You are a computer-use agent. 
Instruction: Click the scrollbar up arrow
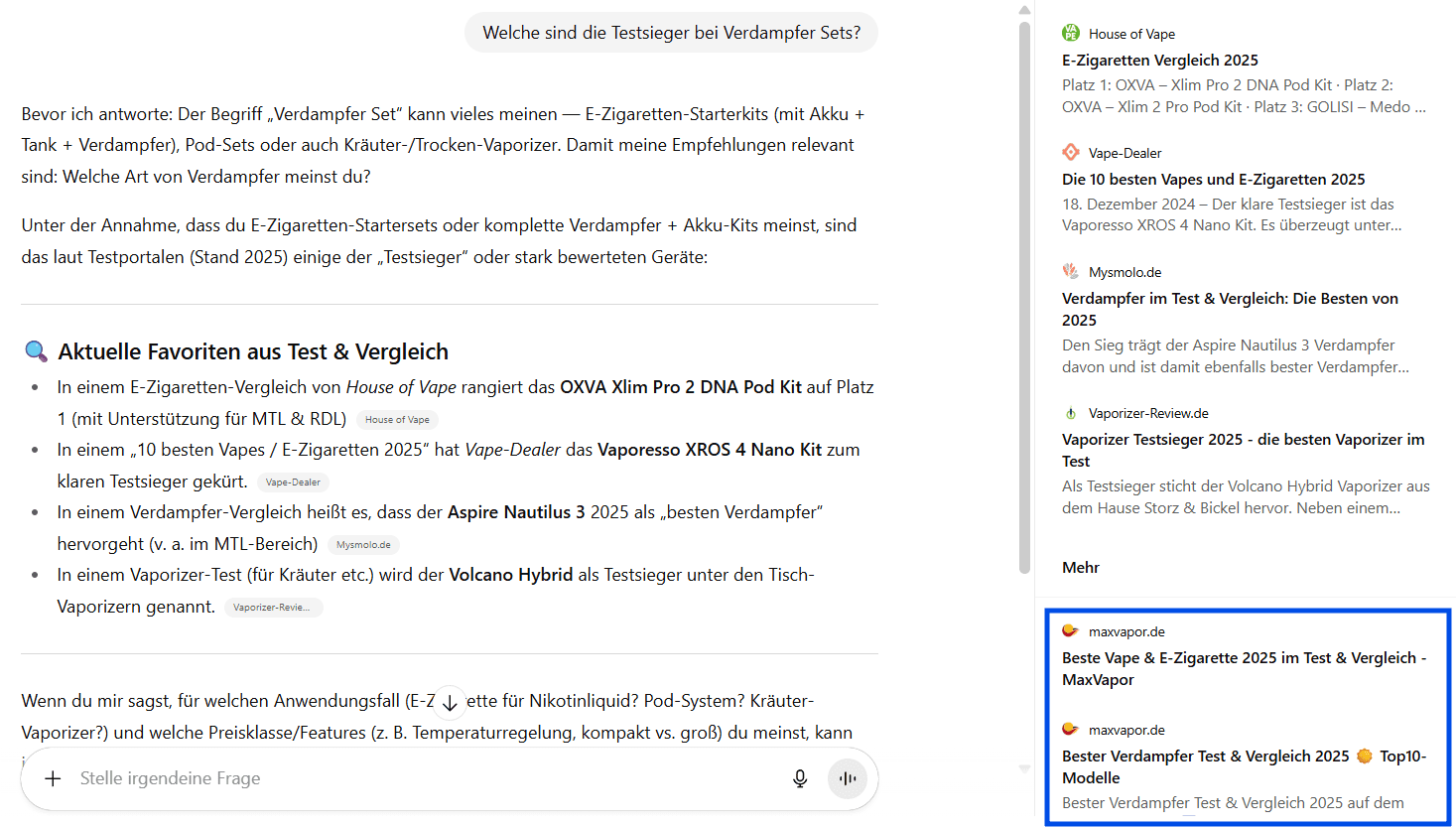1025,10
